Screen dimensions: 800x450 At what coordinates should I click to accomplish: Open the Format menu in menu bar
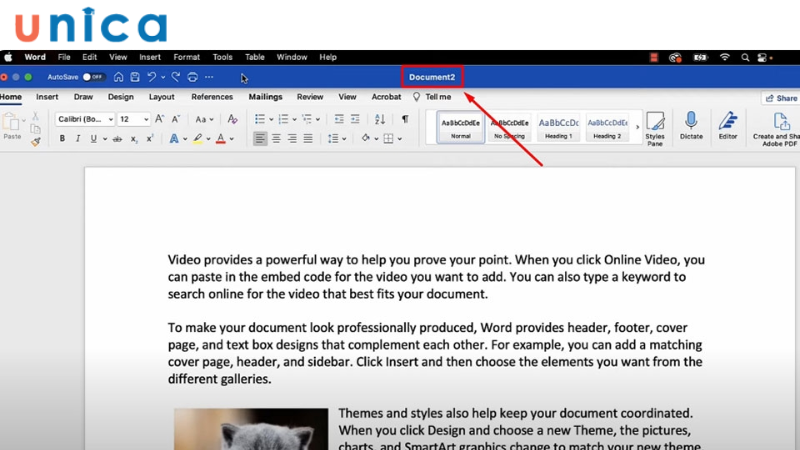click(x=186, y=57)
